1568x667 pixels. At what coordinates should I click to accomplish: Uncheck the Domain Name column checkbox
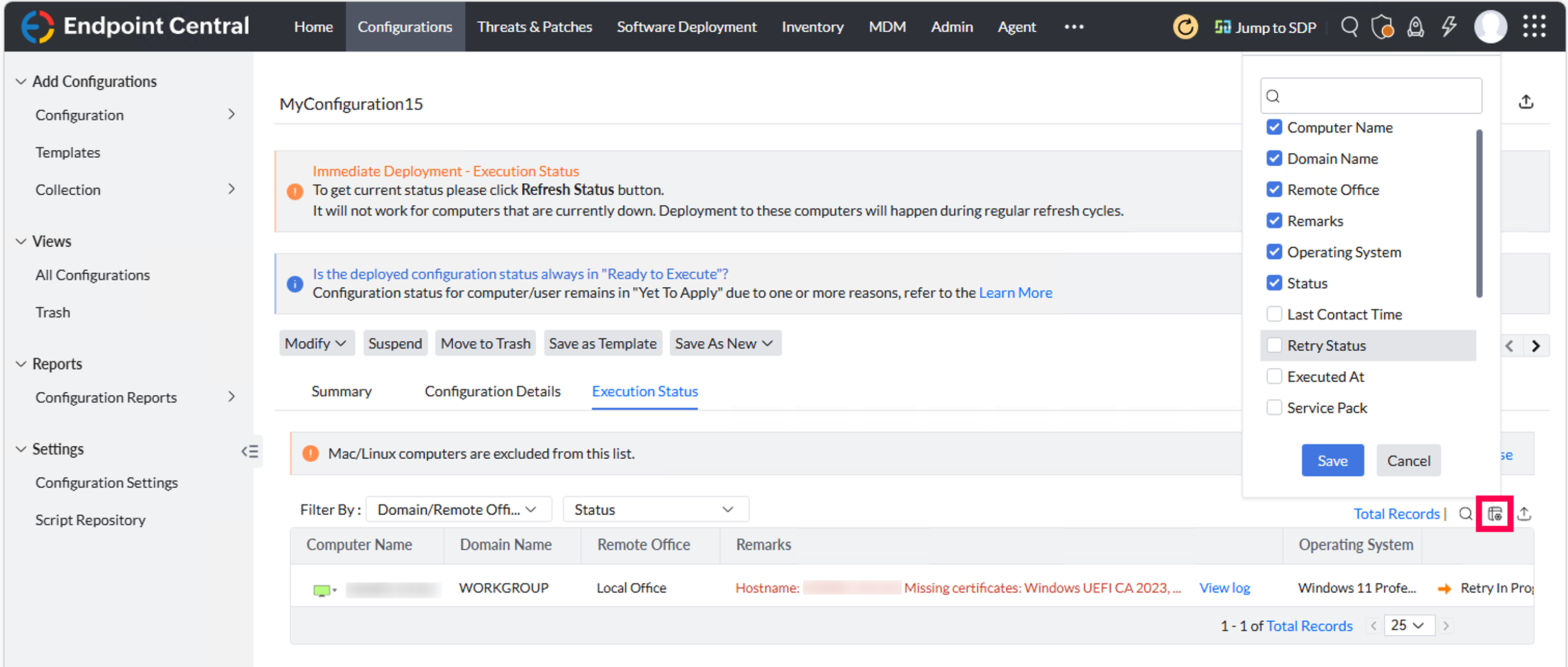coord(1274,158)
